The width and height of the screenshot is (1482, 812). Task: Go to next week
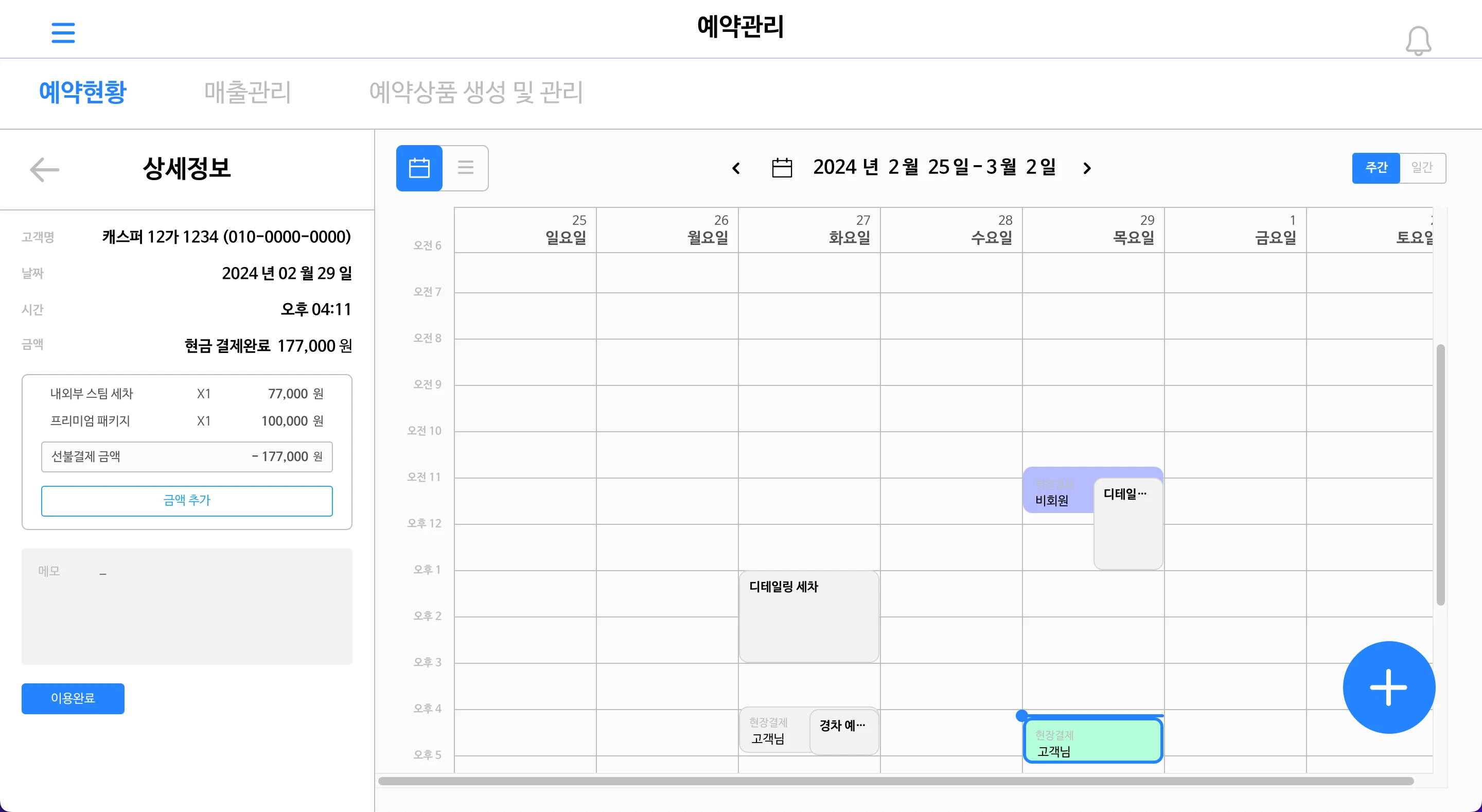[1087, 168]
